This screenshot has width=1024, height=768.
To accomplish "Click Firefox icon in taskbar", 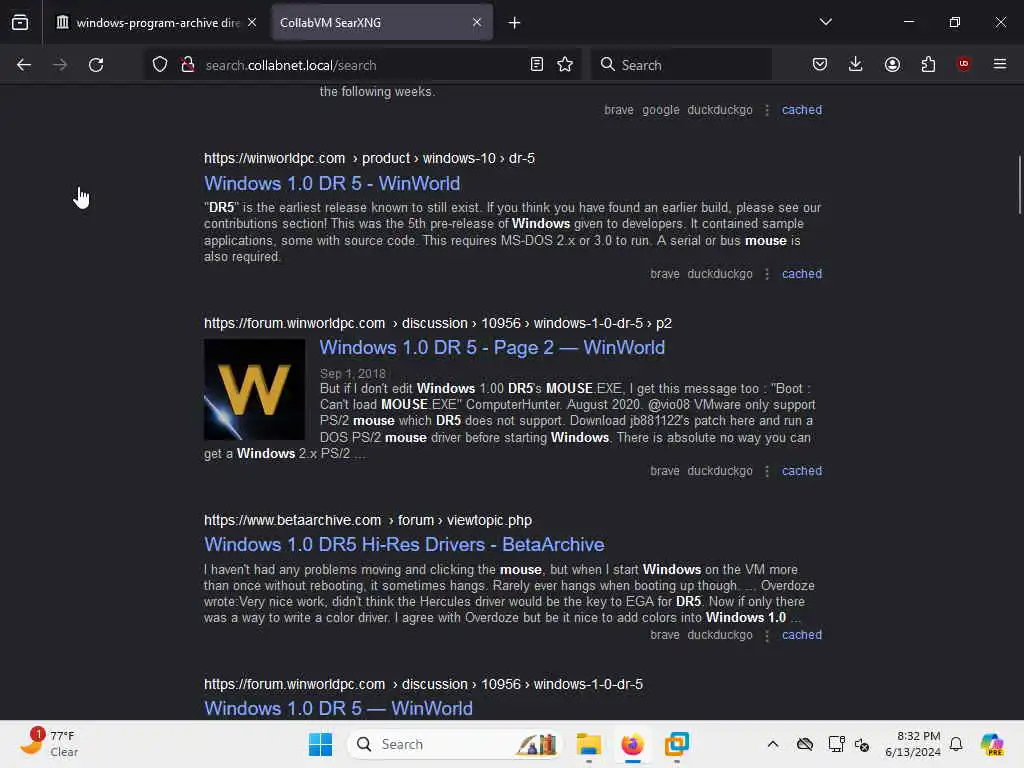I will click(x=632, y=744).
